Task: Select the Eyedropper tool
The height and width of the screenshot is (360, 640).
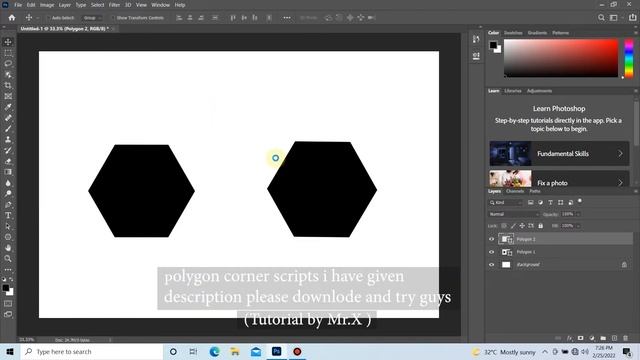Action: [x=8, y=107]
